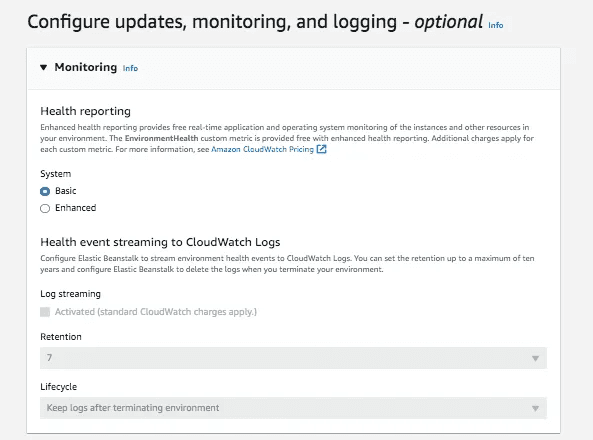Click the bold EnvironmentHealth metric text
The height and width of the screenshot is (440, 593).
(161, 138)
